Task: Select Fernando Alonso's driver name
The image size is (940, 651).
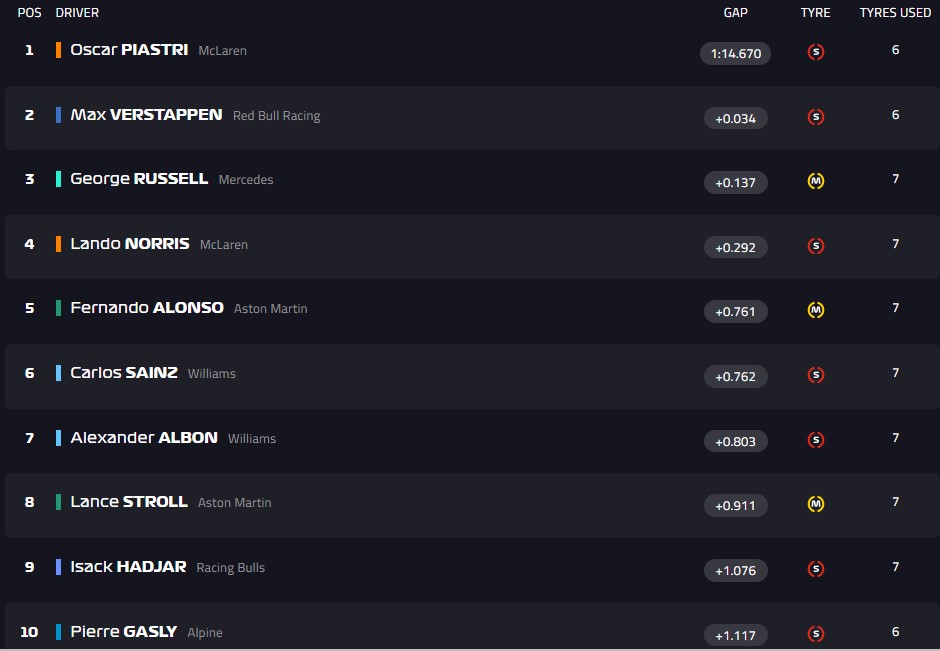Action: [147, 308]
